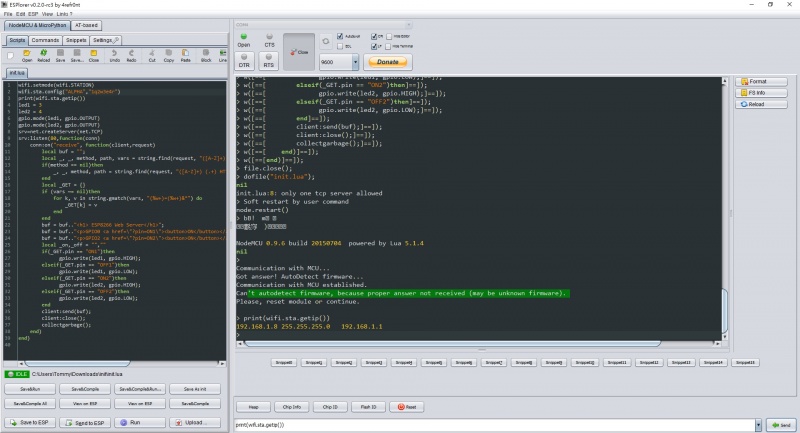Click the Snippet0 button
The width and height of the screenshot is (800, 433).
coord(284,363)
